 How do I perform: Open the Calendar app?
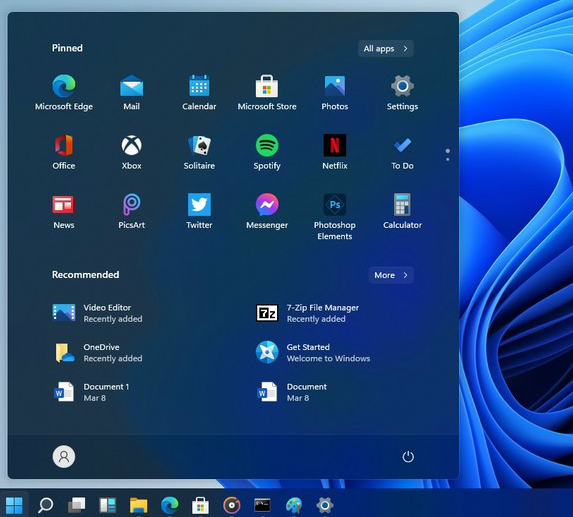pos(199,93)
